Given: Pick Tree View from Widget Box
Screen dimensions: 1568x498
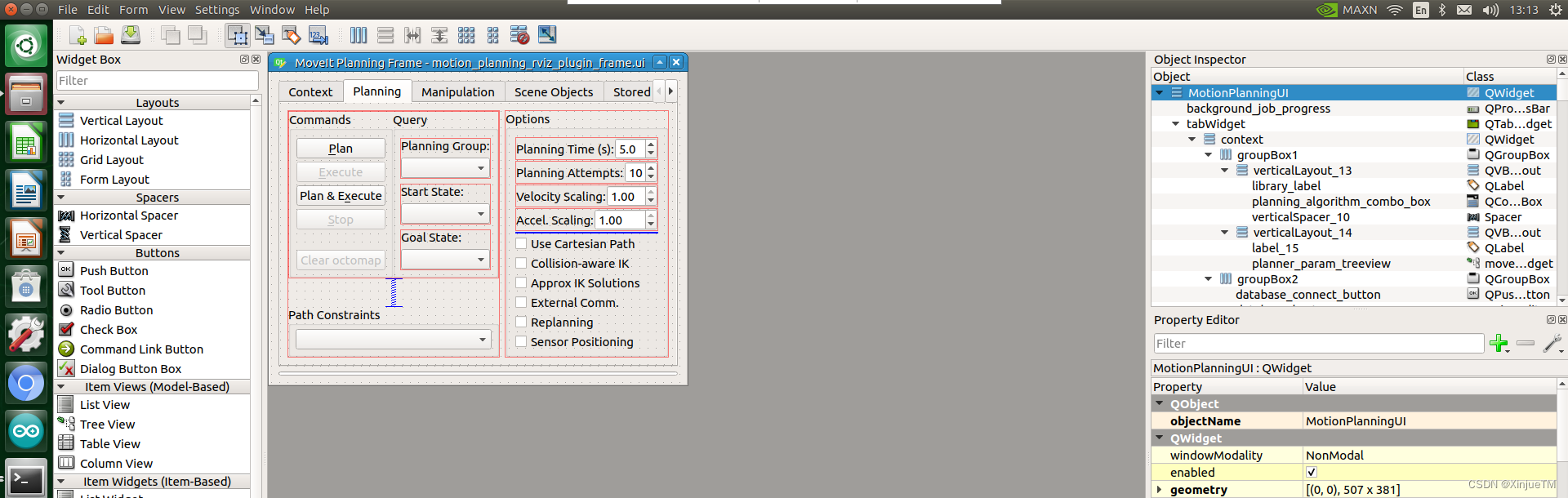Looking at the screenshot, I should point(107,425).
